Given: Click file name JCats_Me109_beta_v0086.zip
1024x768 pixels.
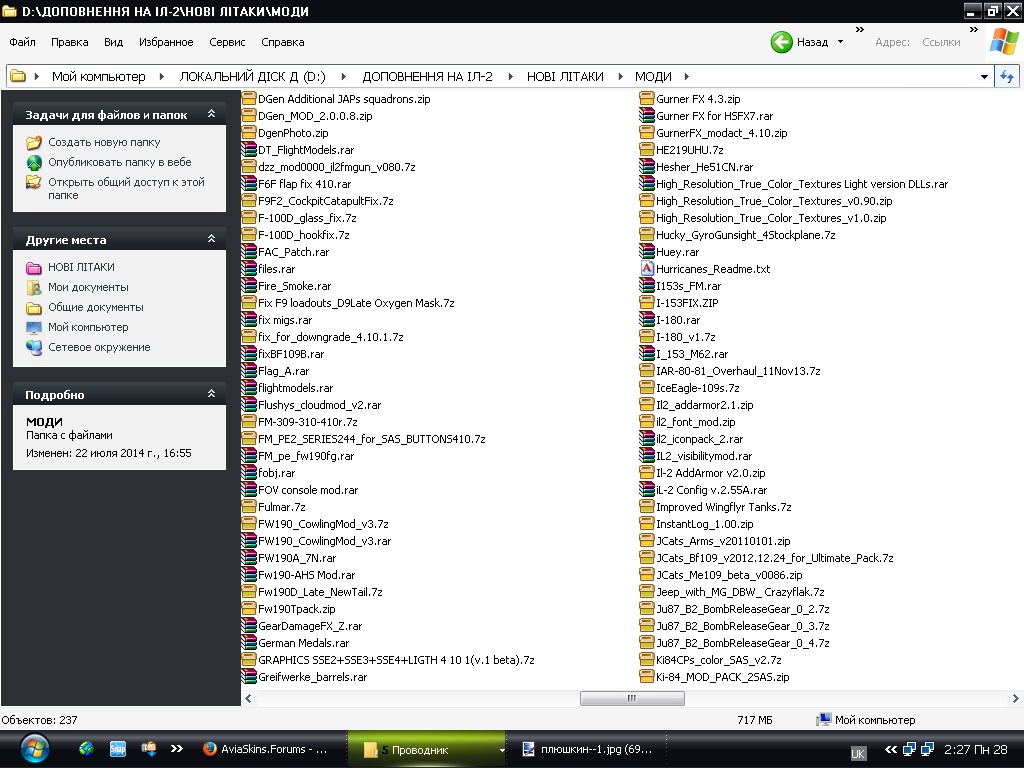Looking at the screenshot, I should (729, 575).
